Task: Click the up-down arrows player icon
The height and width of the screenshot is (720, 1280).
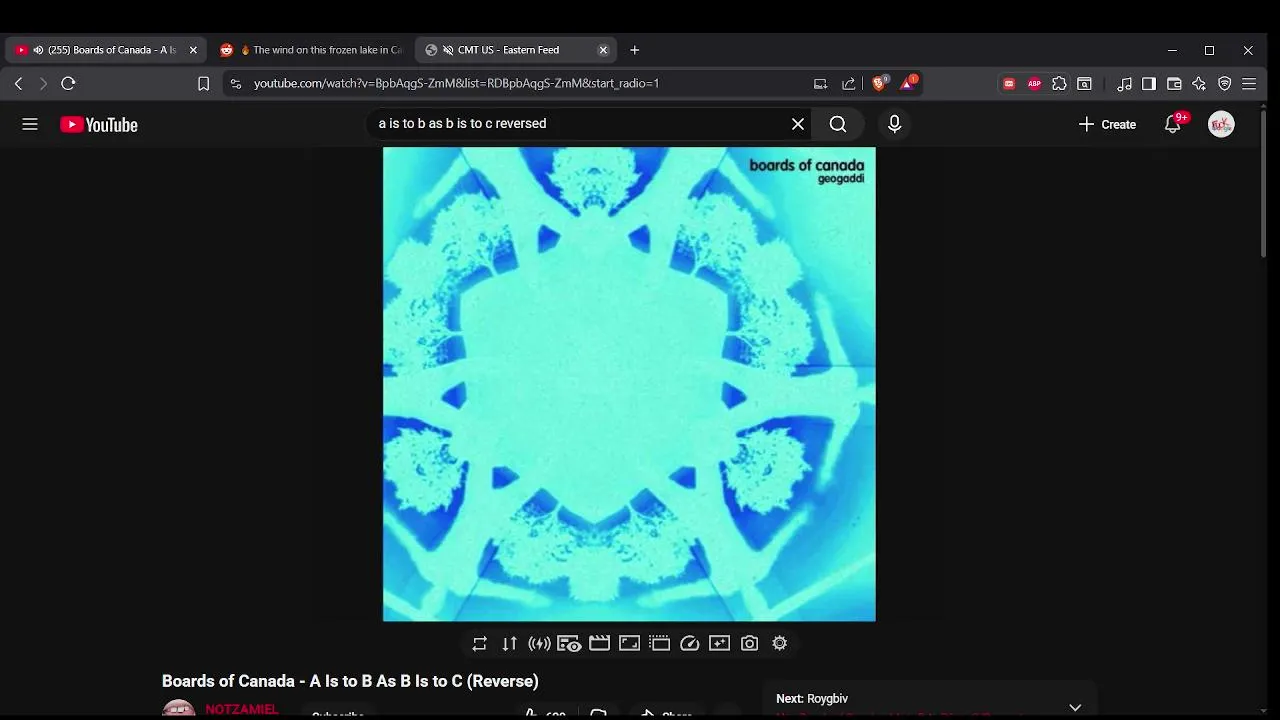Action: [509, 644]
